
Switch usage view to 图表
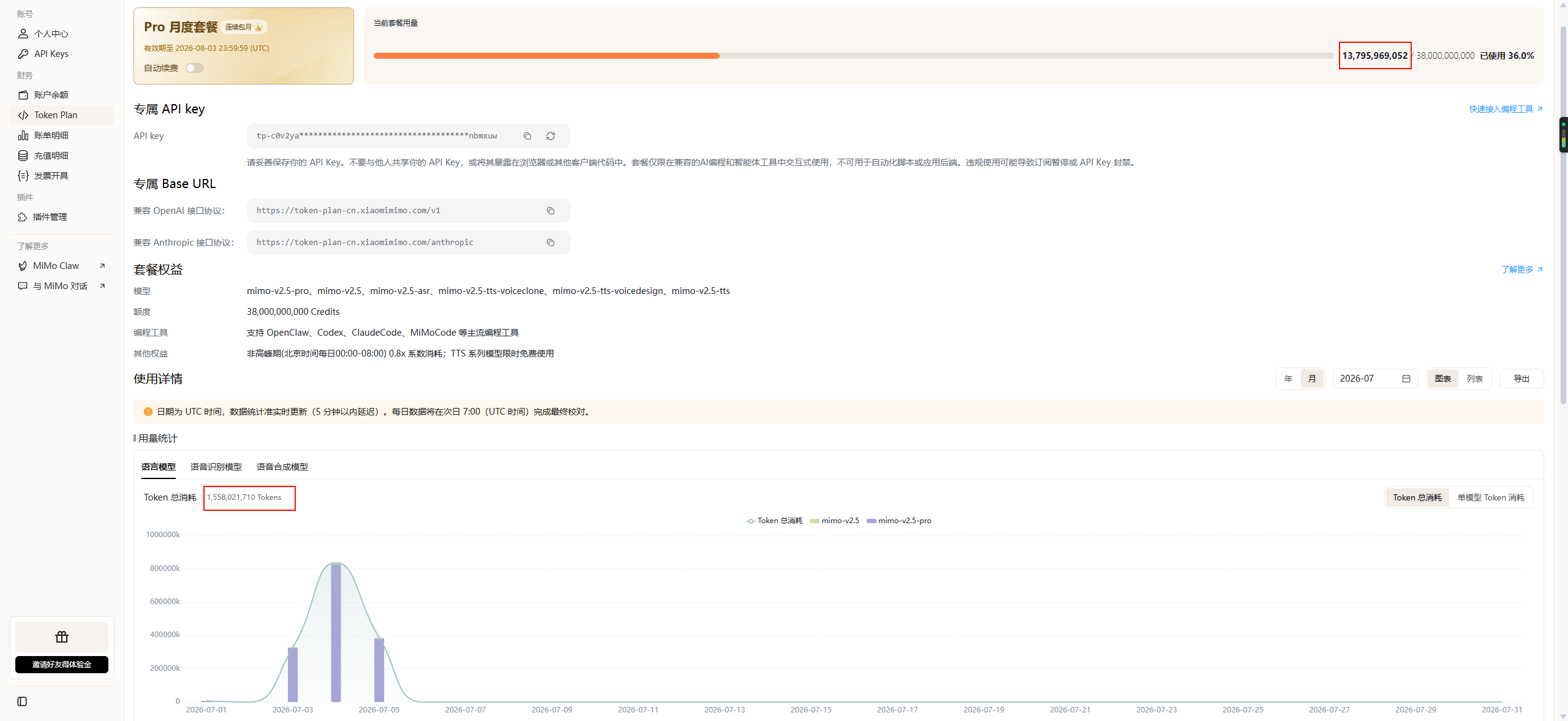(x=1443, y=379)
